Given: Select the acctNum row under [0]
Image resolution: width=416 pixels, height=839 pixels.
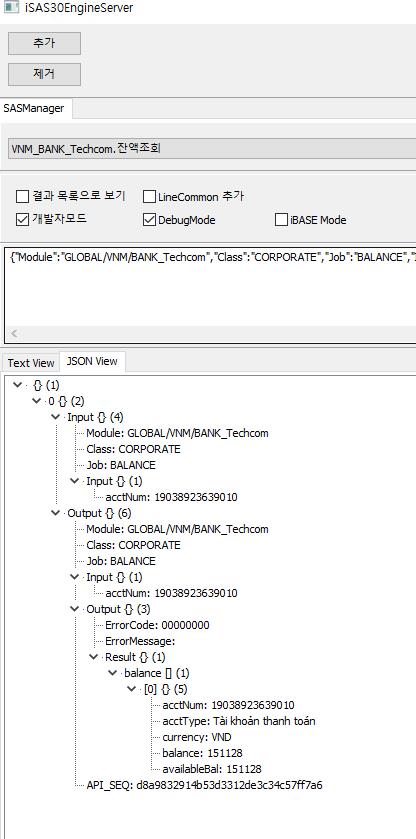Looking at the screenshot, I should tap(229, 705).
